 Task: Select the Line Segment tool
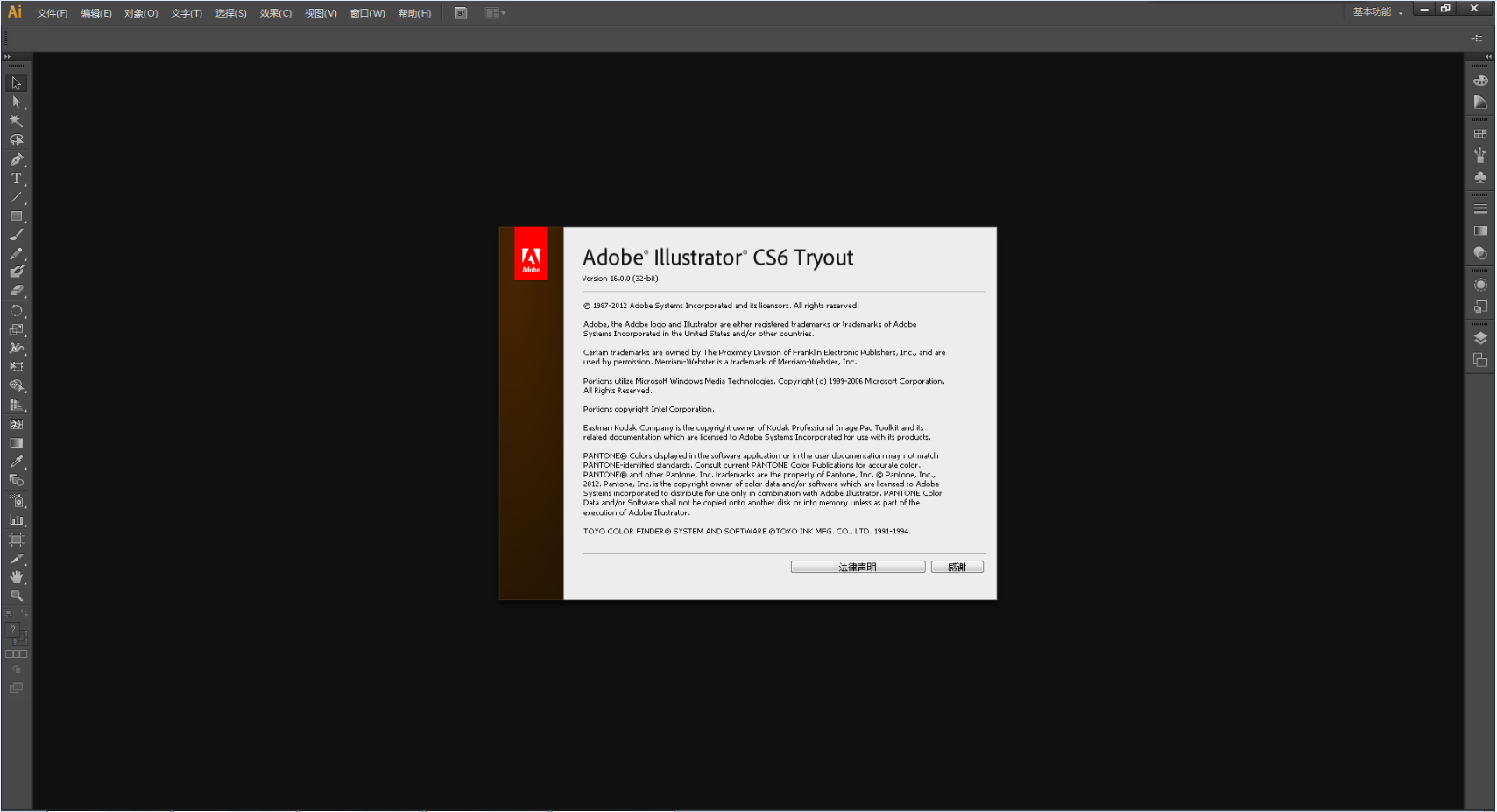point(17,197)
